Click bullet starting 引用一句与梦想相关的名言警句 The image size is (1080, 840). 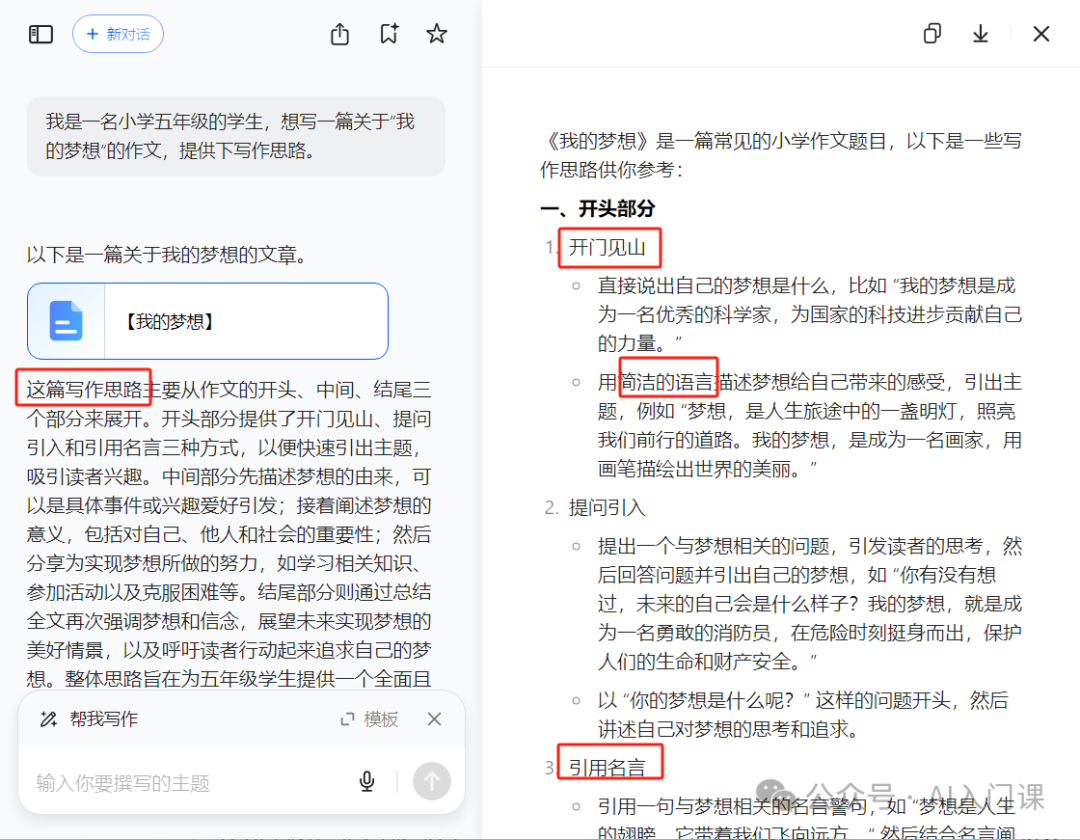click(x=807, y=818)
